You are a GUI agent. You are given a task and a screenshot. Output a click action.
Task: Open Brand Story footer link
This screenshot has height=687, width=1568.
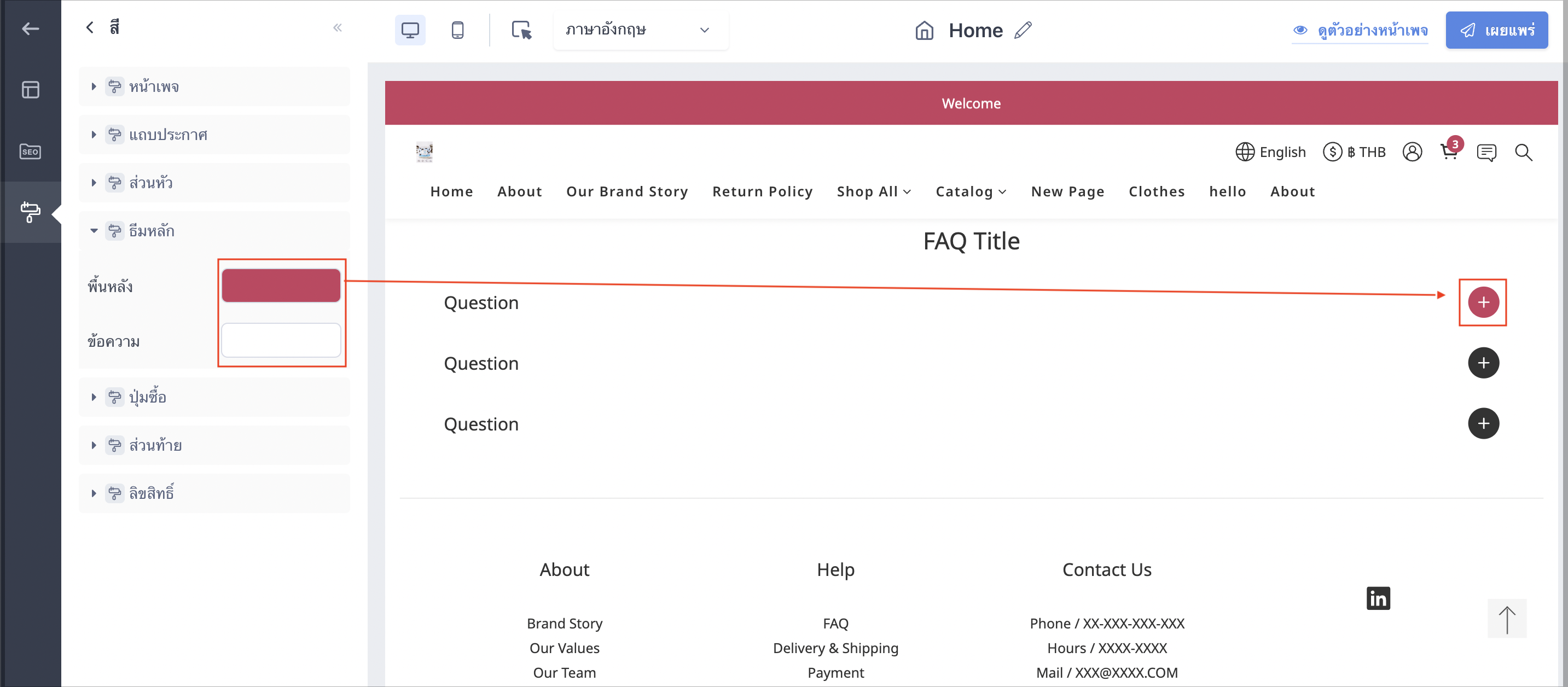click(564, 623)
